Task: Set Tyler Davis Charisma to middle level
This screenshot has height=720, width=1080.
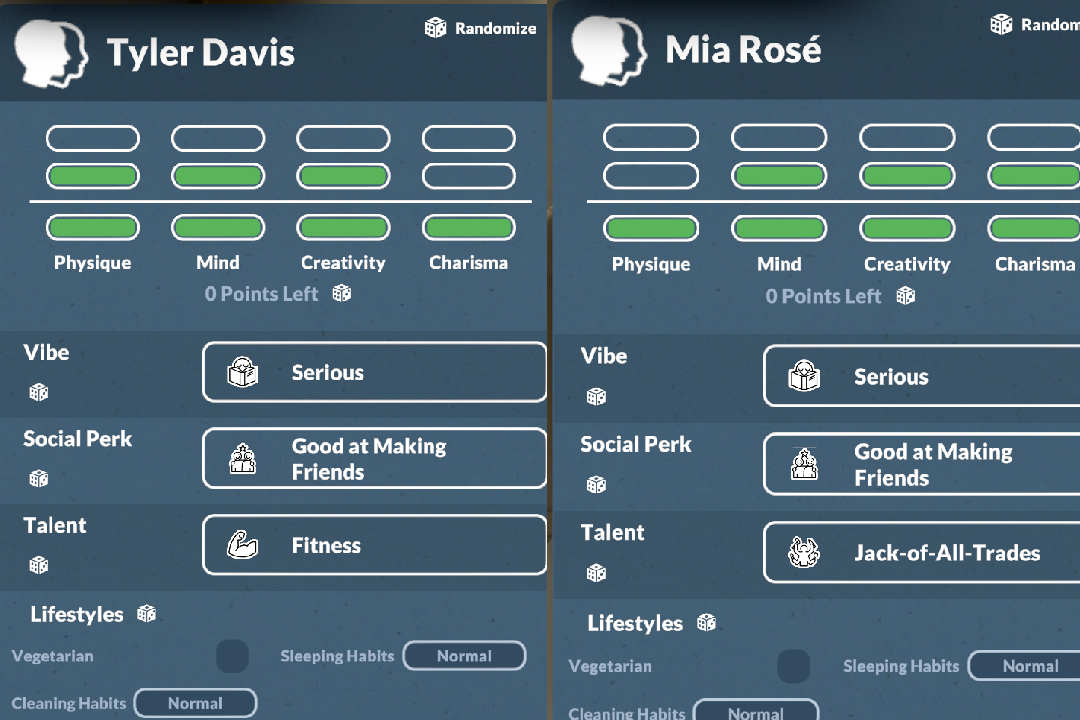Action: pos(469,176)
